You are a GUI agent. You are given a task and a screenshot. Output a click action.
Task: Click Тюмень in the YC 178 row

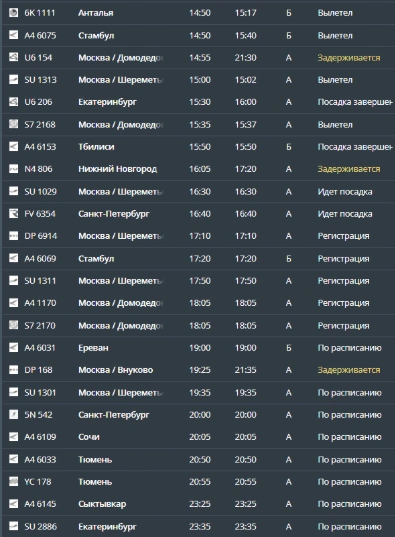click(x=95, y=482)
